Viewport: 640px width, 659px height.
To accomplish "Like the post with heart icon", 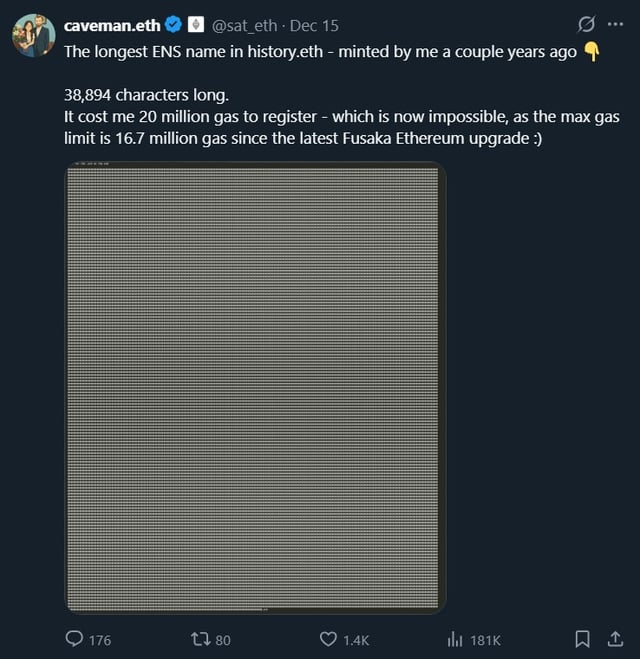I will click(329, 639).
